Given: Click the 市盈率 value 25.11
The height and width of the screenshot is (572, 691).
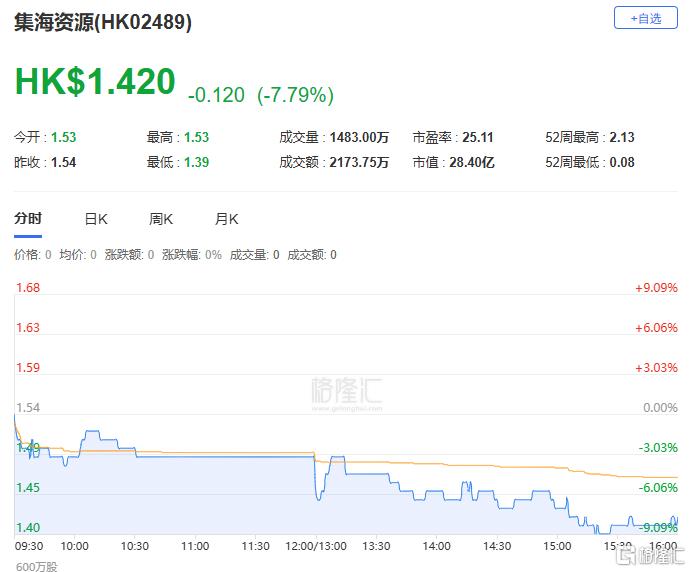Looking at the screenshot, I should tap(478, 137).
